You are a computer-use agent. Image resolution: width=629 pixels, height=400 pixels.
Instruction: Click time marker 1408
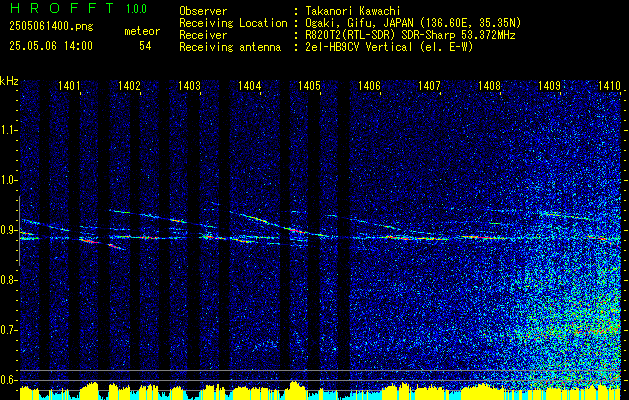[x=489, y=85]
